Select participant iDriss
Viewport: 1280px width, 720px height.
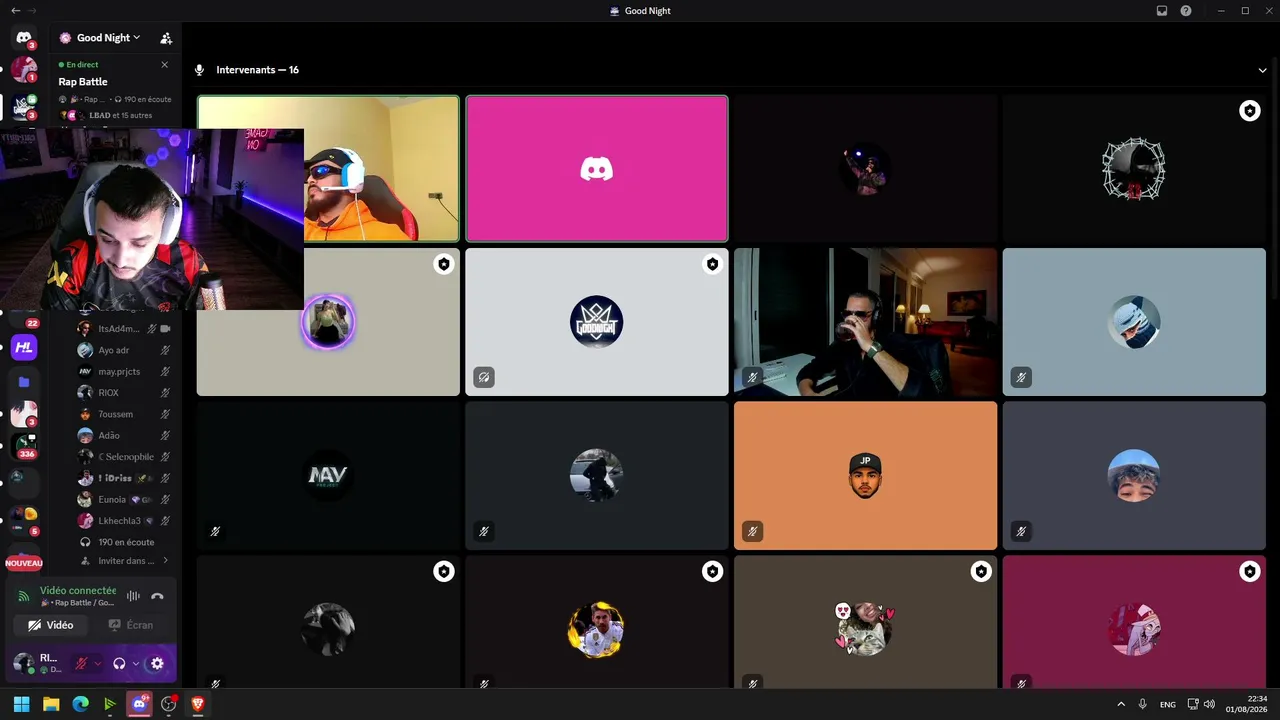124,478
